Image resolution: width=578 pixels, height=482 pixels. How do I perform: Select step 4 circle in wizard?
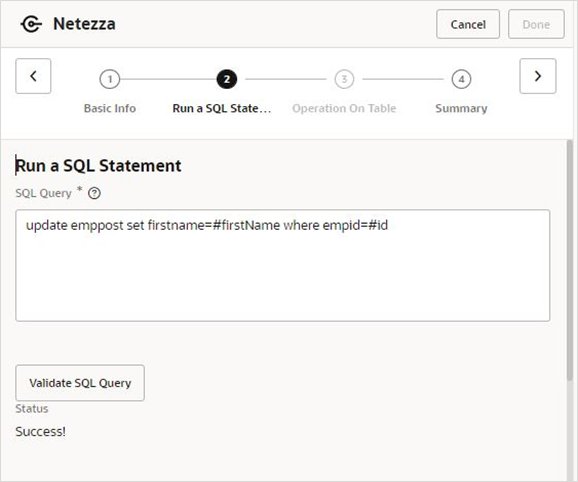pyautogui.click(x=461, y=79)
